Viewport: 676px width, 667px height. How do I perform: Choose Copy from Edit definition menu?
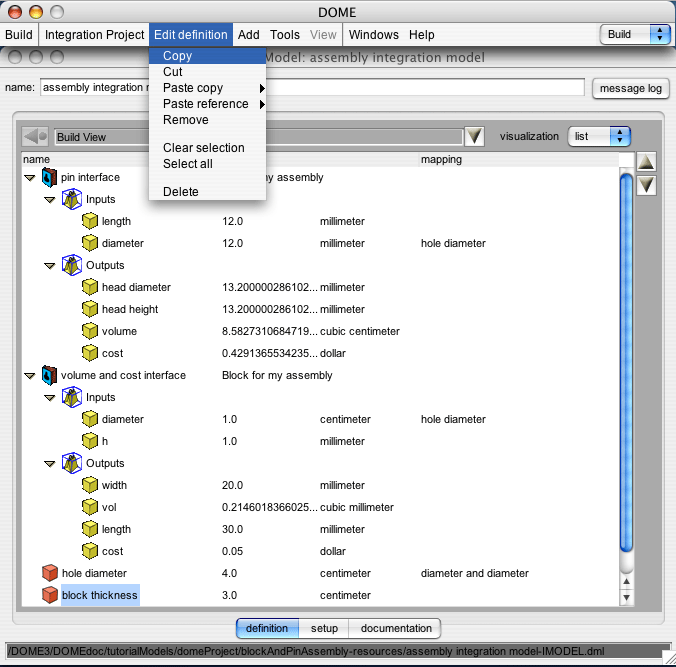pyautogui.click(x=207, y=56)
